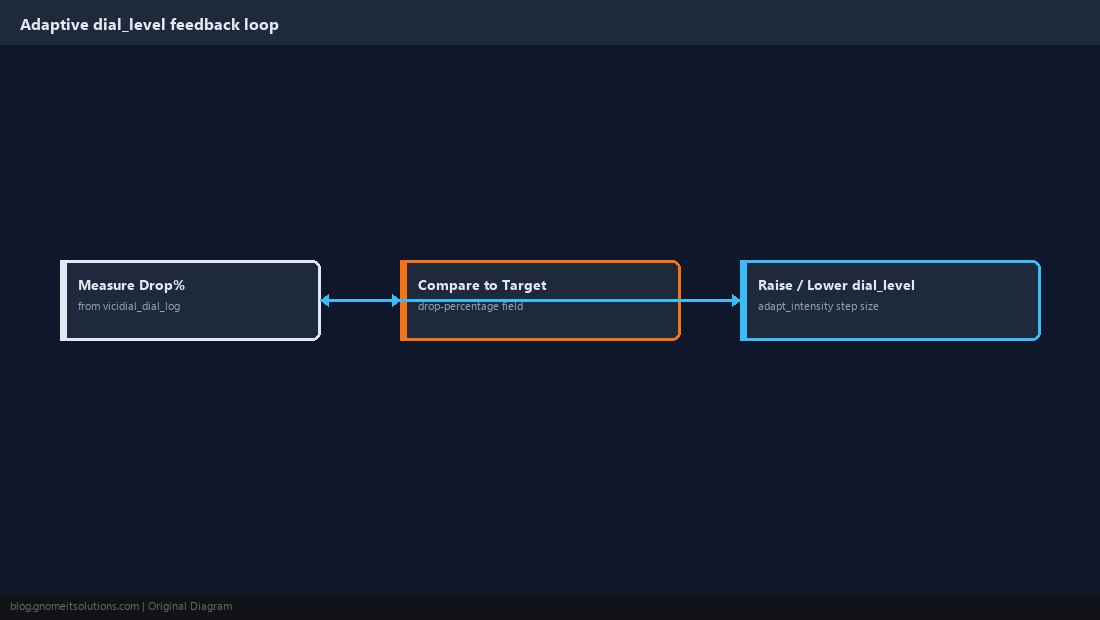This screenshot has height=620, width=1100.
Task: Click the 'drop-percentage field' subtitle text
Action: click(x=470, y=306)
